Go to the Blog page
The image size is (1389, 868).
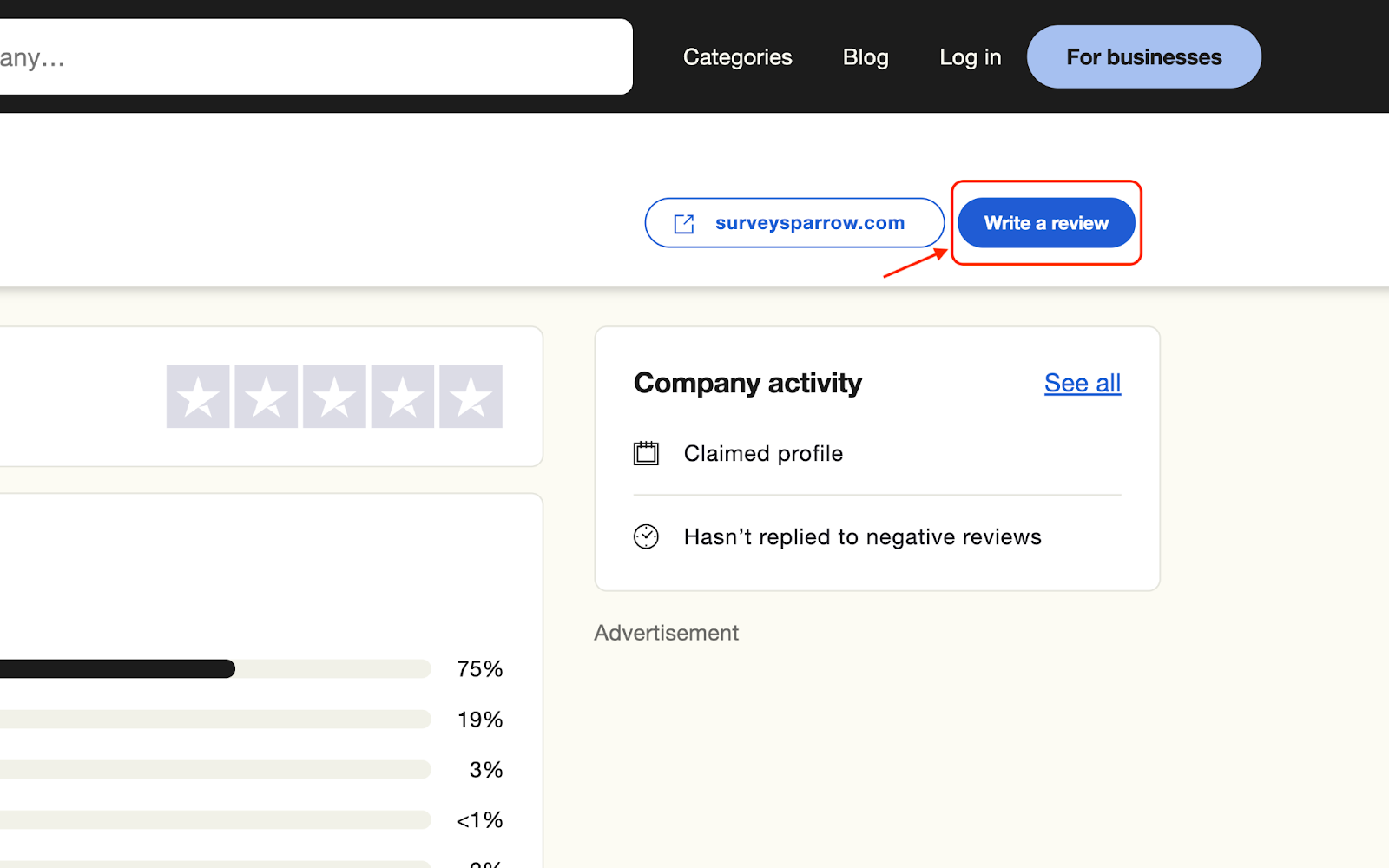tap(866, 57)
